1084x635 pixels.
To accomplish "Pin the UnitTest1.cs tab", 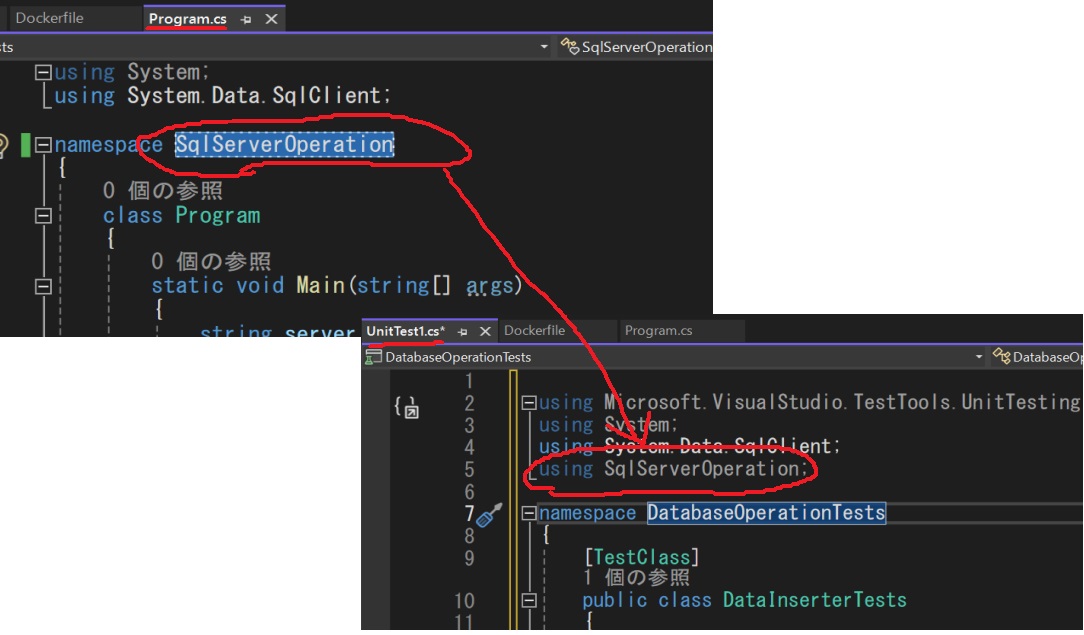I will [462, 332].
